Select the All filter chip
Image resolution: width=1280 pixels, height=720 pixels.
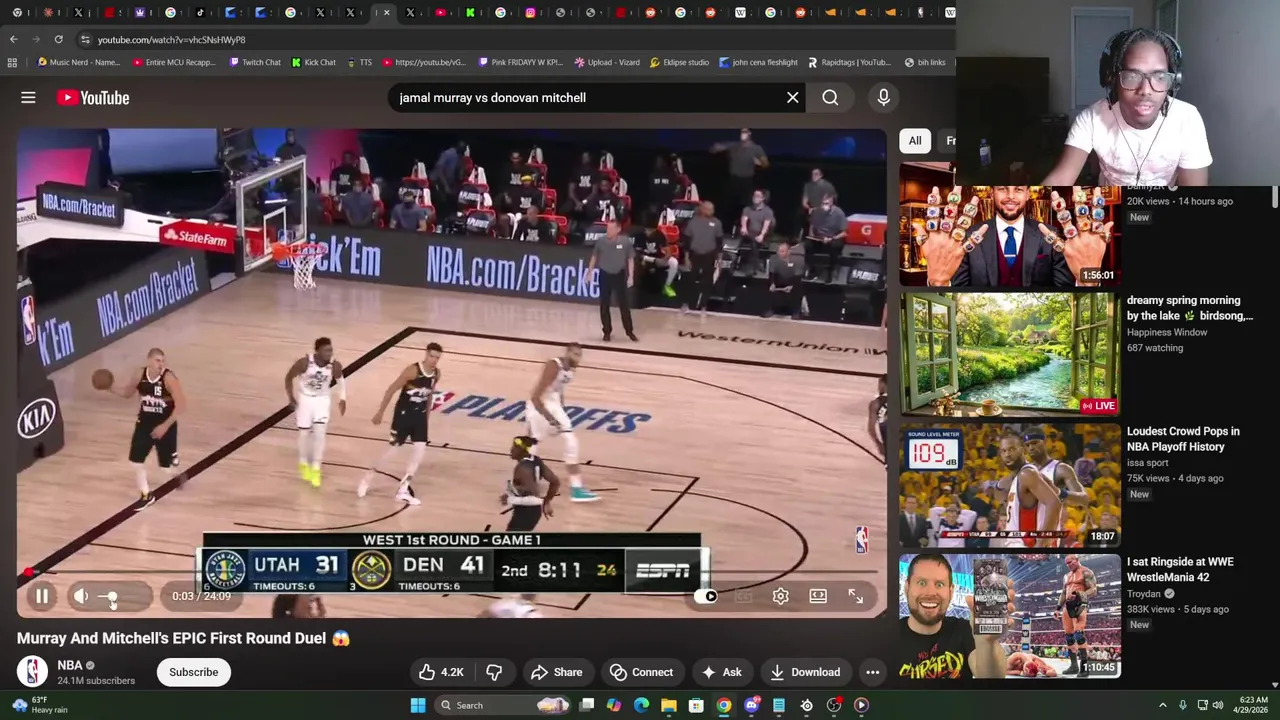click(x=914, y=140)
